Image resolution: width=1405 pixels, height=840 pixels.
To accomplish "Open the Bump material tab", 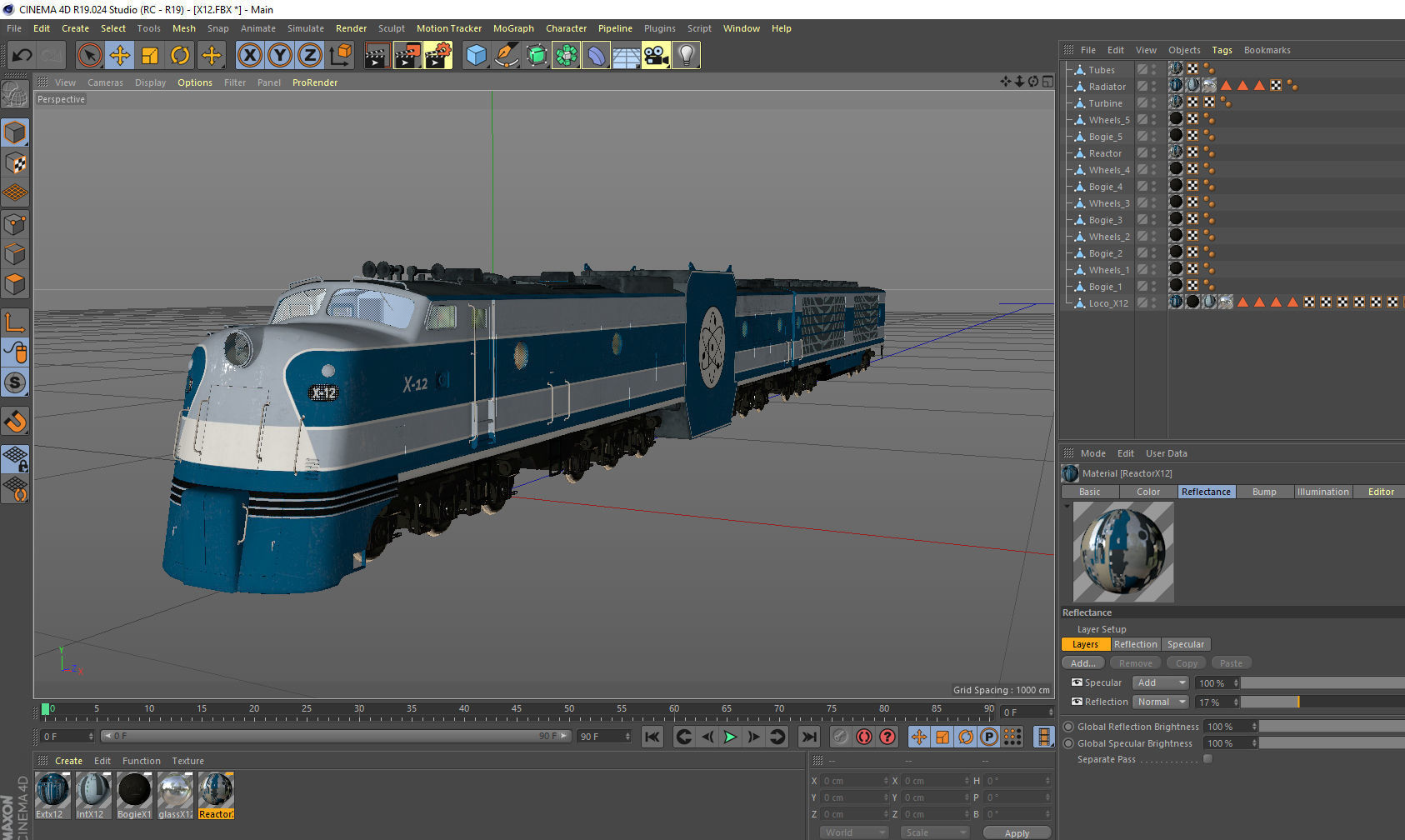I will (1264, 492).
